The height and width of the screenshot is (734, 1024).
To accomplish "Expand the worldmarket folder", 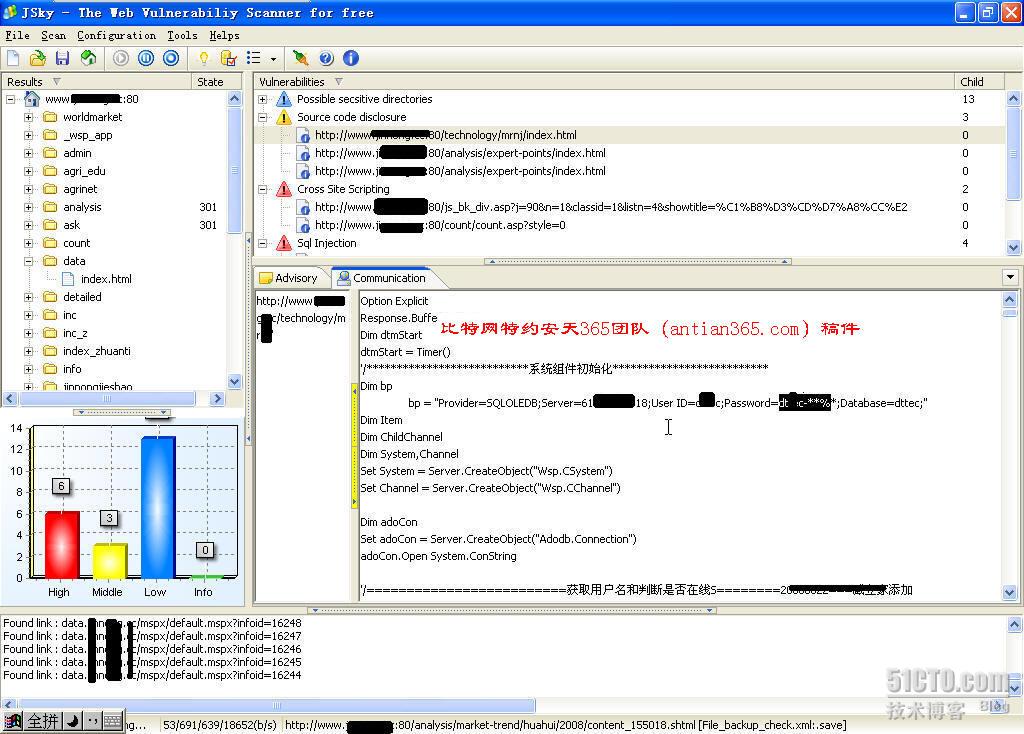I will pos(29,118).
